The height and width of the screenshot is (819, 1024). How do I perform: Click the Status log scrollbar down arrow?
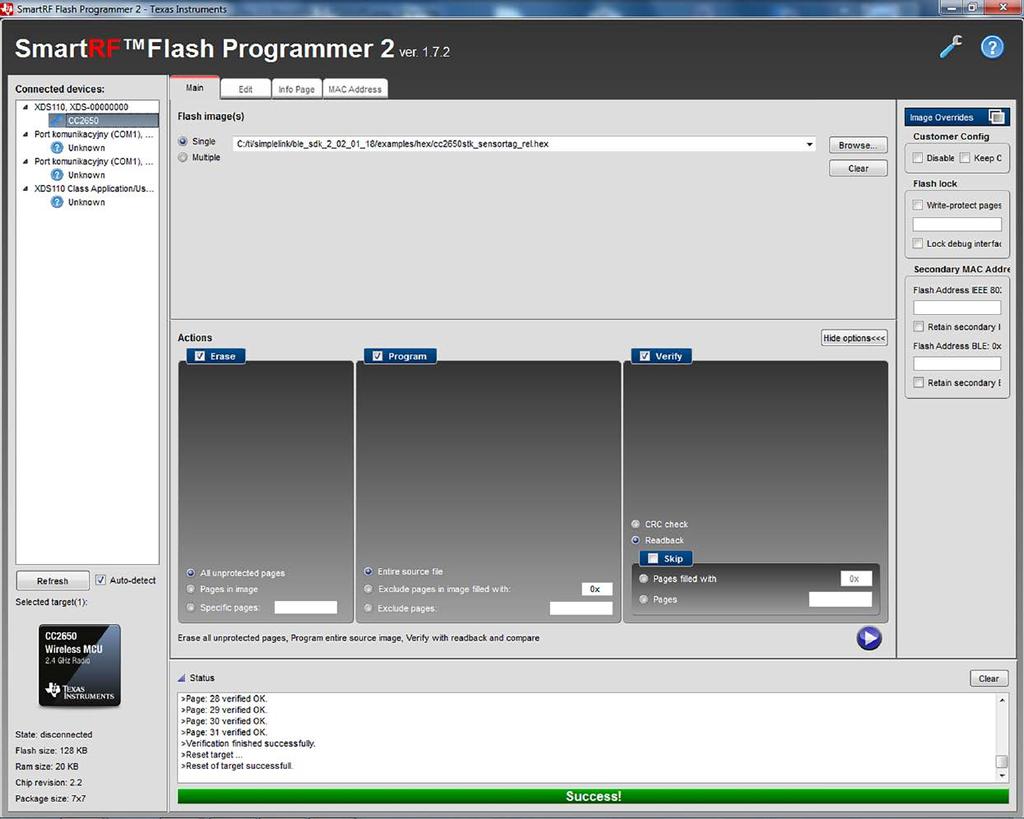[x=1002, y=776]
